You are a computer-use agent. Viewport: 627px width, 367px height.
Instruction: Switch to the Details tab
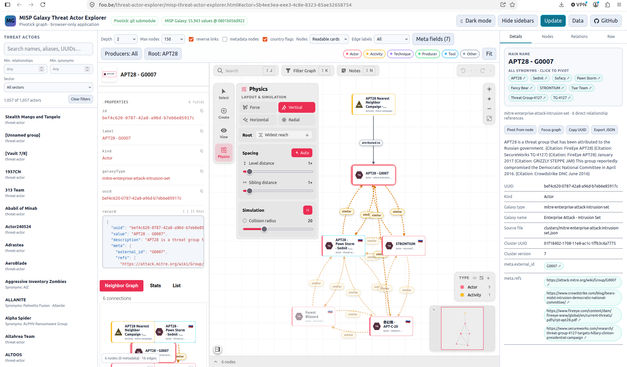(x=515, y=36)
